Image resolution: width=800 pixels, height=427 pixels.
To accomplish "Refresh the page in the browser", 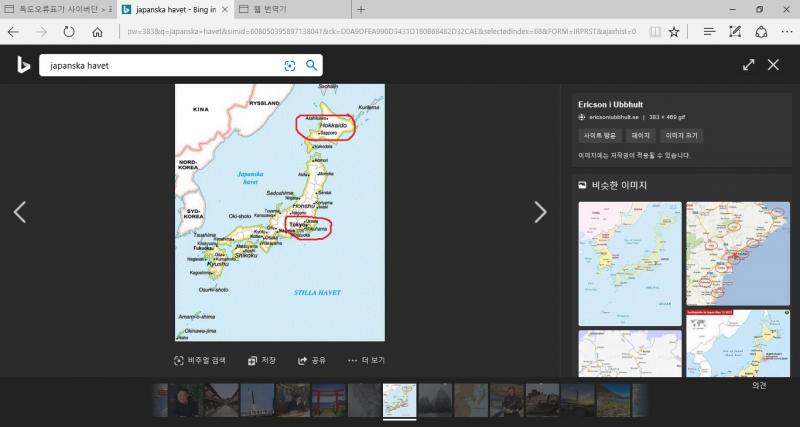I will (x=69, y=32).
